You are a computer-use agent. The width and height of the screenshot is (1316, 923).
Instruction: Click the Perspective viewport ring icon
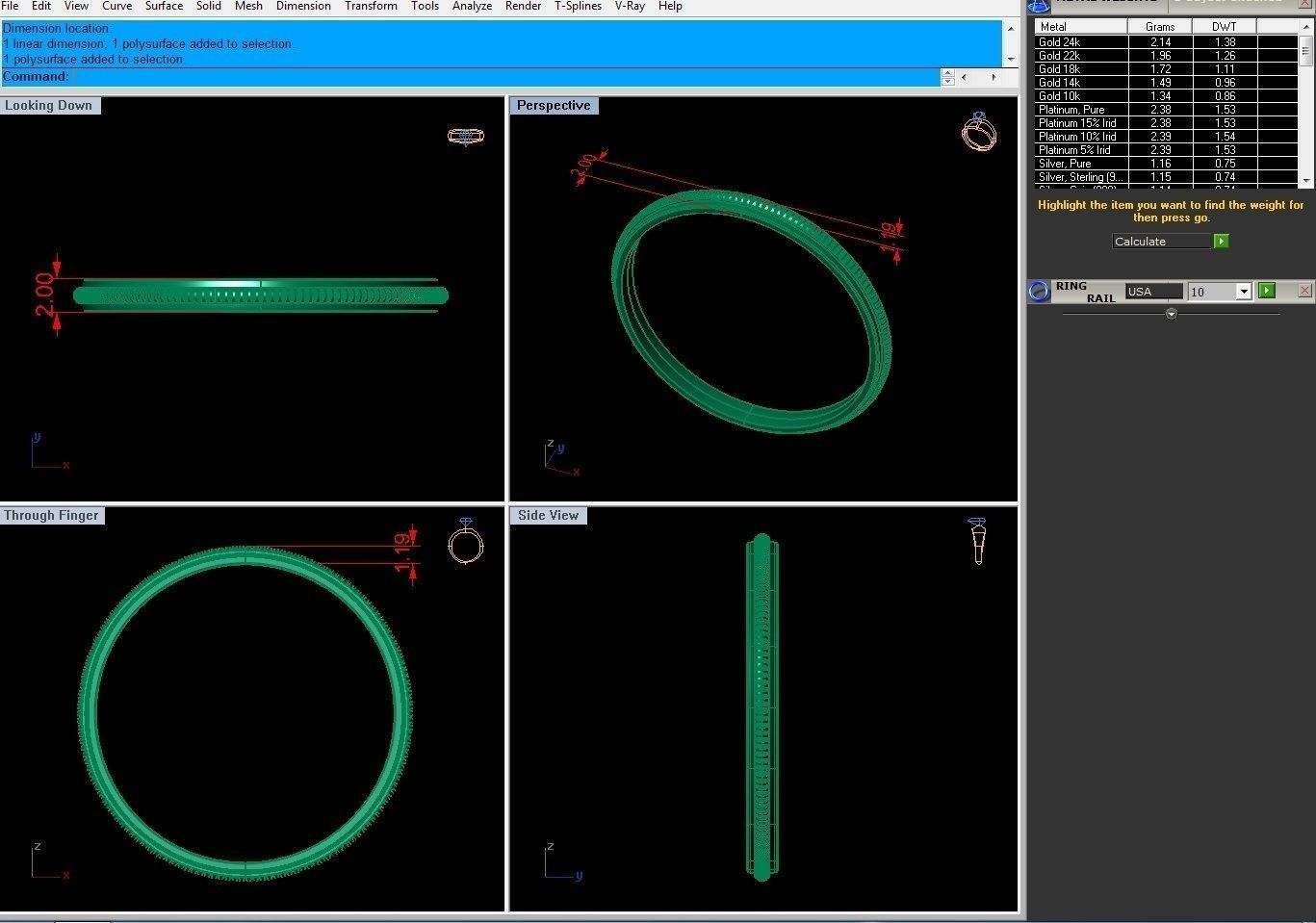click(x=978, y=131)
